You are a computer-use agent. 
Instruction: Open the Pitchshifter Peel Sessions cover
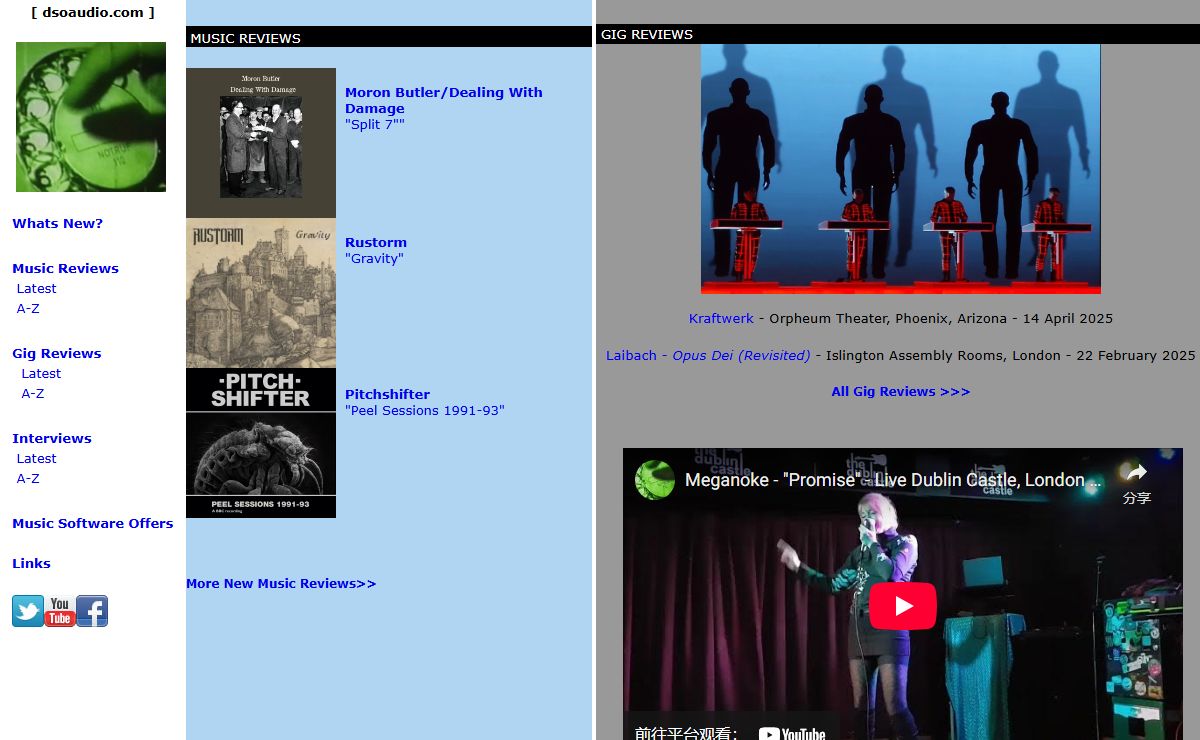[x=261, y=443]
